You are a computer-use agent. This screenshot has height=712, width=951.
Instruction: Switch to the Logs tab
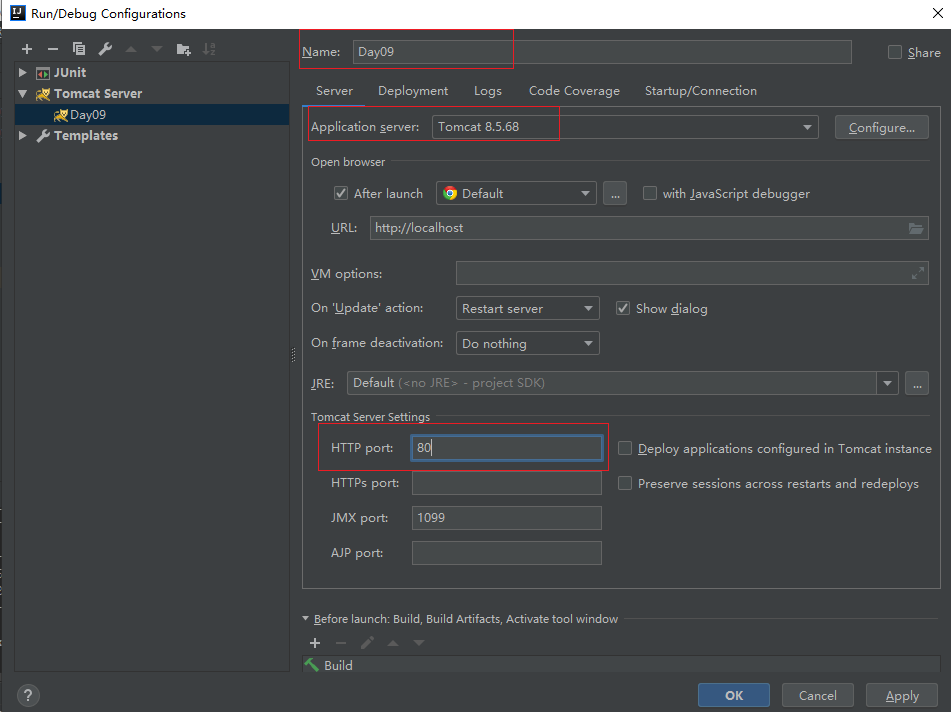click(x=488, y=91)
